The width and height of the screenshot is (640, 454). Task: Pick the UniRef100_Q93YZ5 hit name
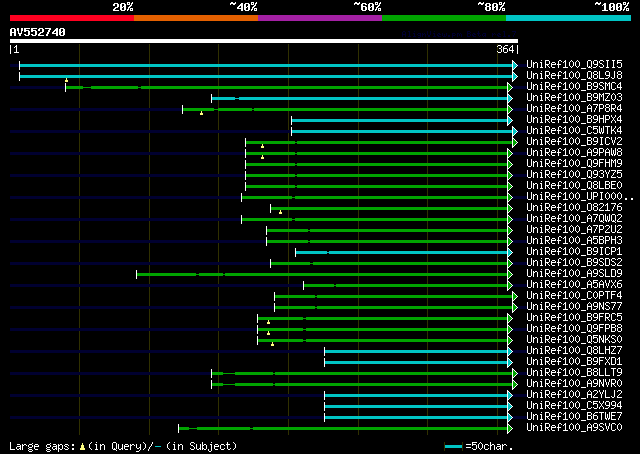[574, 175]
